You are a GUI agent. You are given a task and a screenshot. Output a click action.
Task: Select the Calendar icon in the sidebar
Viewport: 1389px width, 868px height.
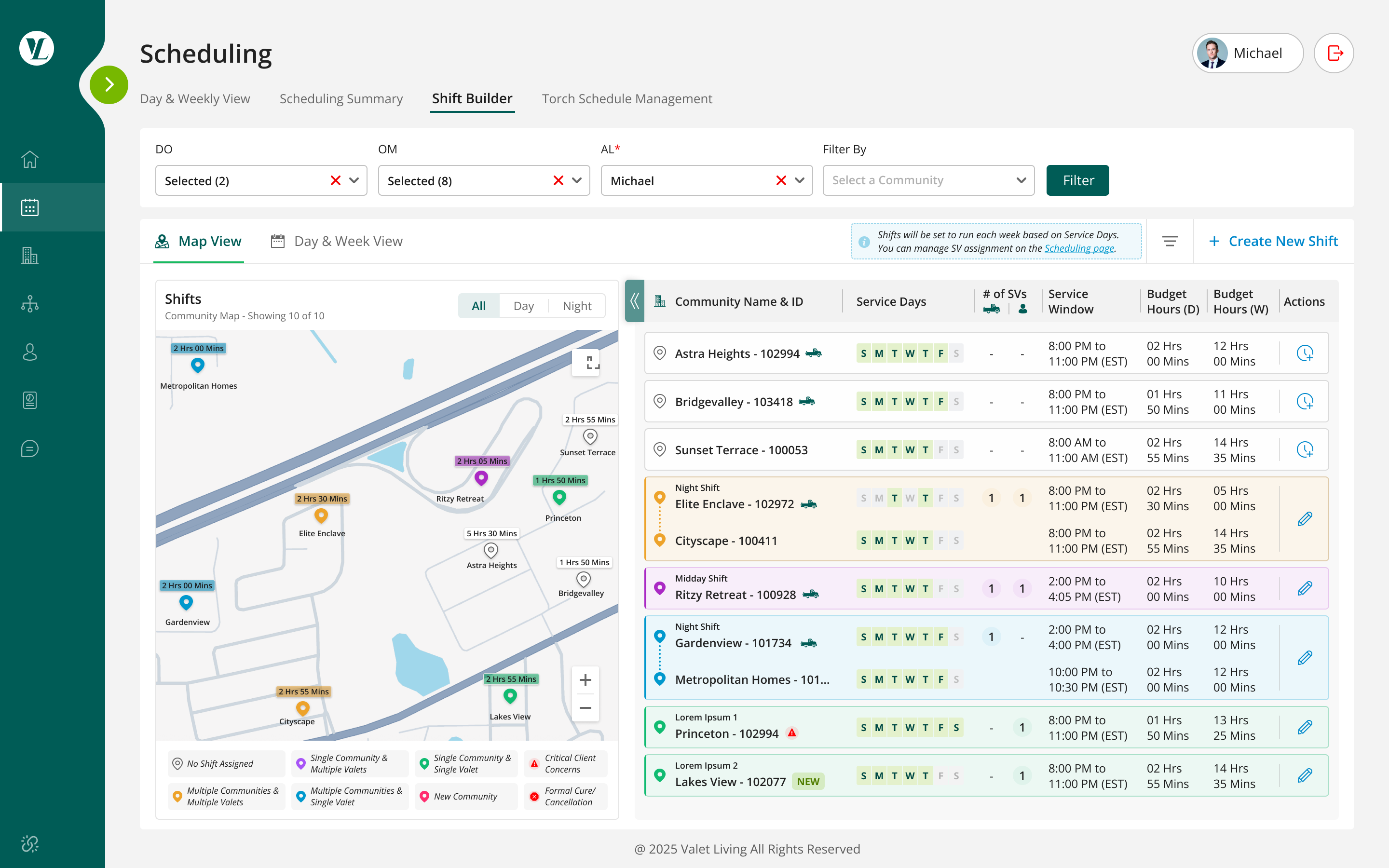coord(29,207)
